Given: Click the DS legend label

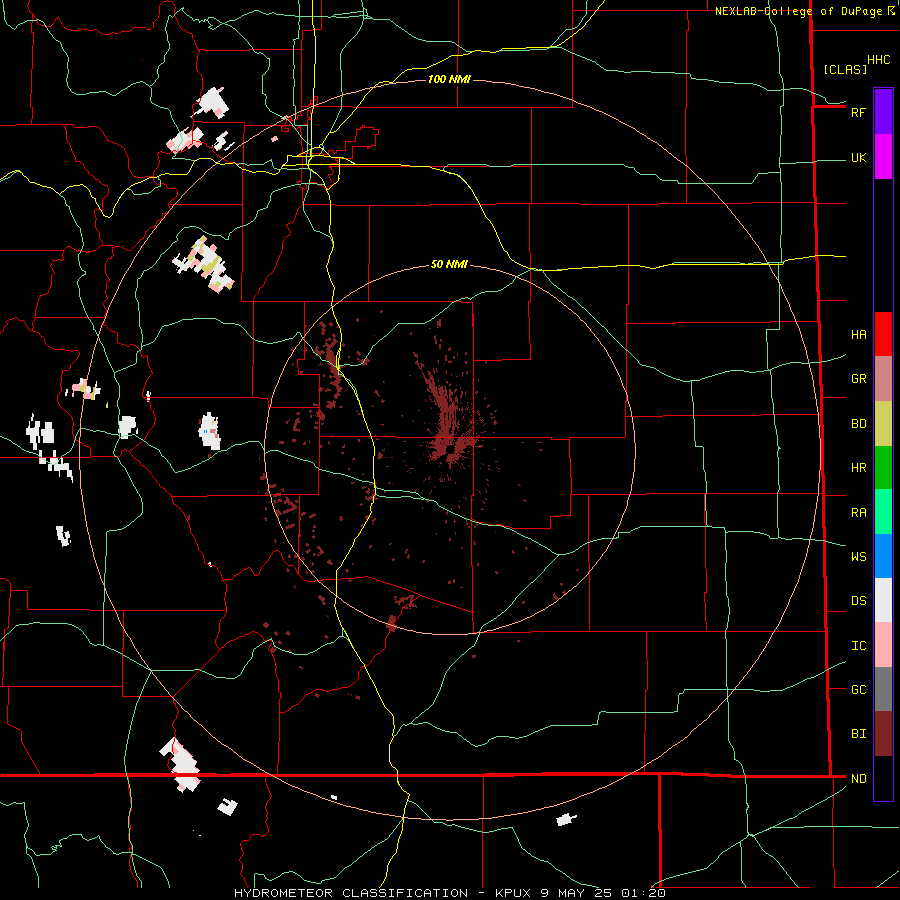Looking at the screenshot, I should [858, 601].
